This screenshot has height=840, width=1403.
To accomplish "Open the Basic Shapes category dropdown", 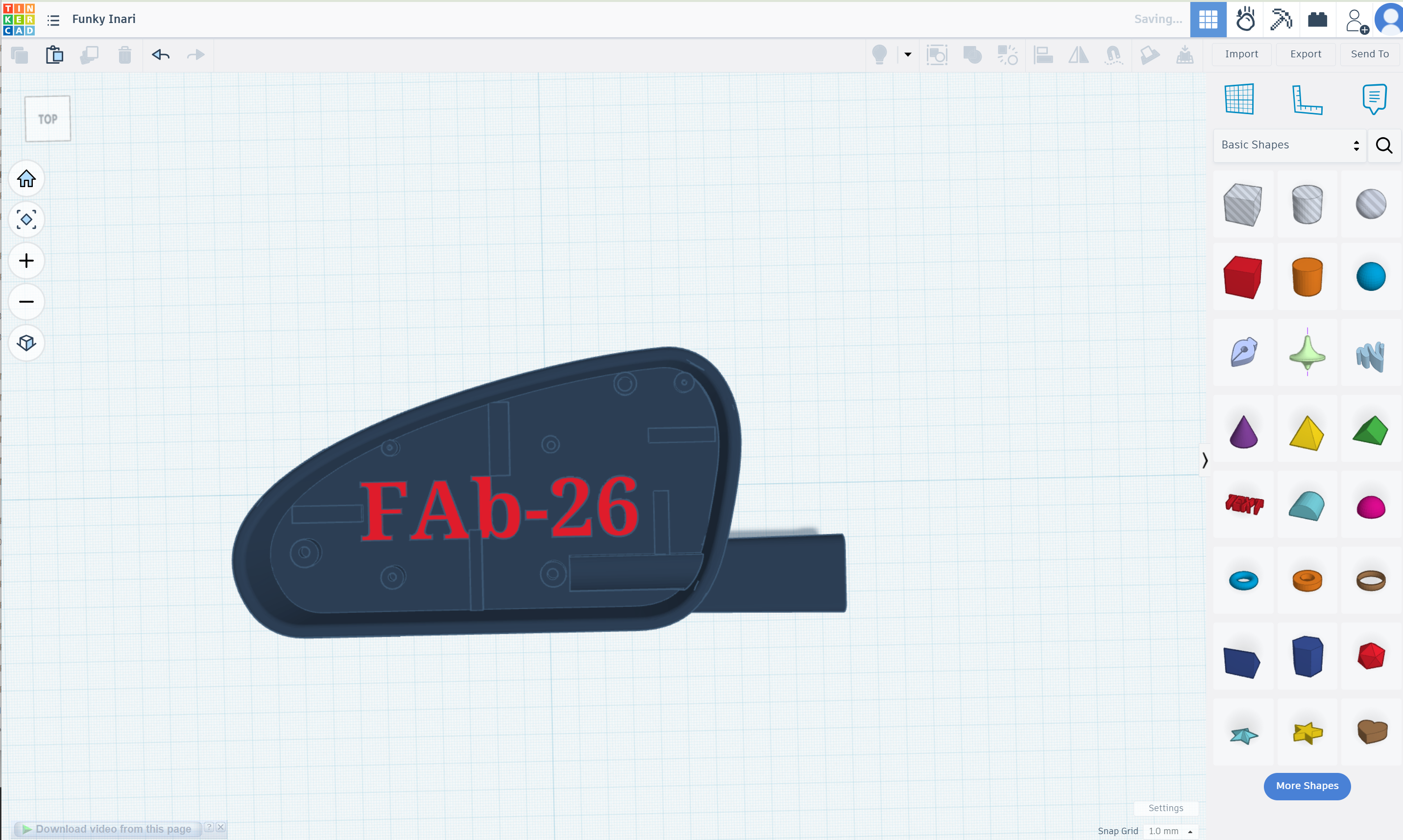I will point(1290,145).
